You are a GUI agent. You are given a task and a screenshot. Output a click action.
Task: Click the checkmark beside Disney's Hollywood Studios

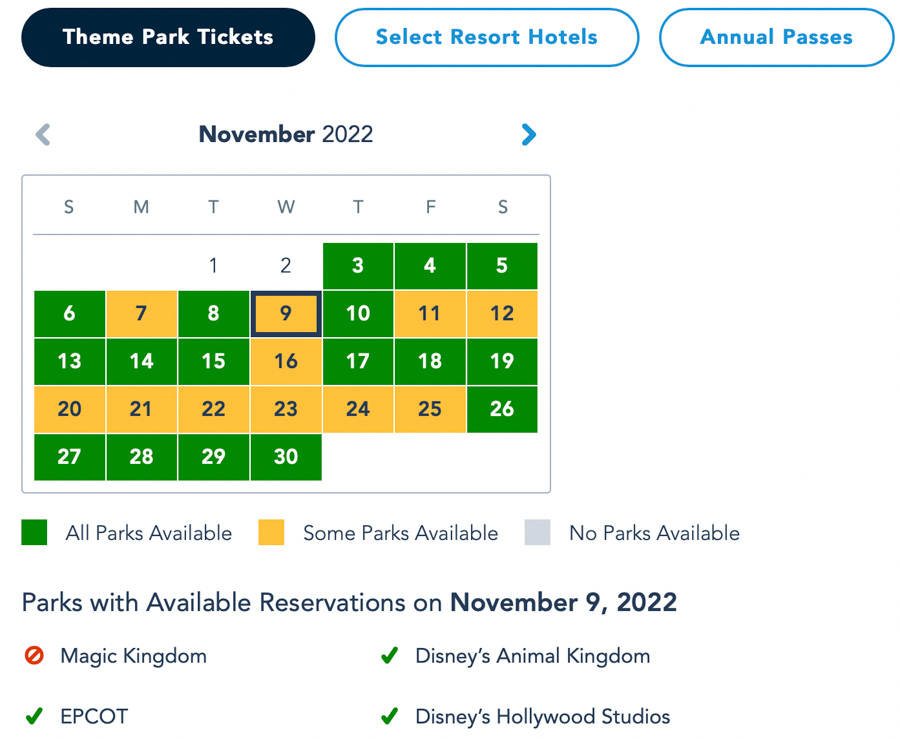[x=389, y=716]
